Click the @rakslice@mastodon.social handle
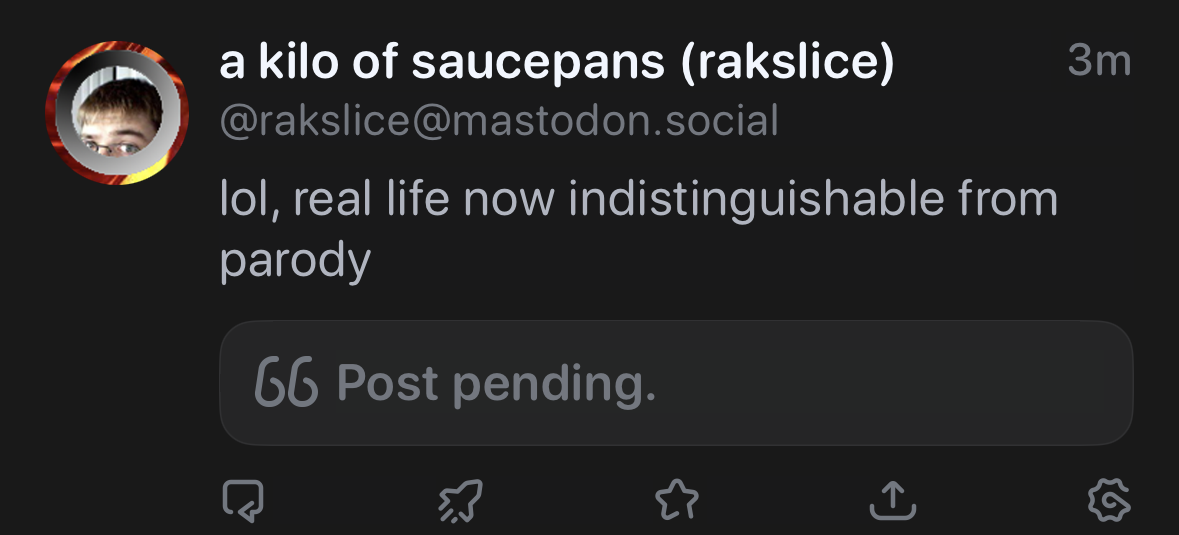The width and height of the screenshot is (1179, 535). (x=498, y=122)
